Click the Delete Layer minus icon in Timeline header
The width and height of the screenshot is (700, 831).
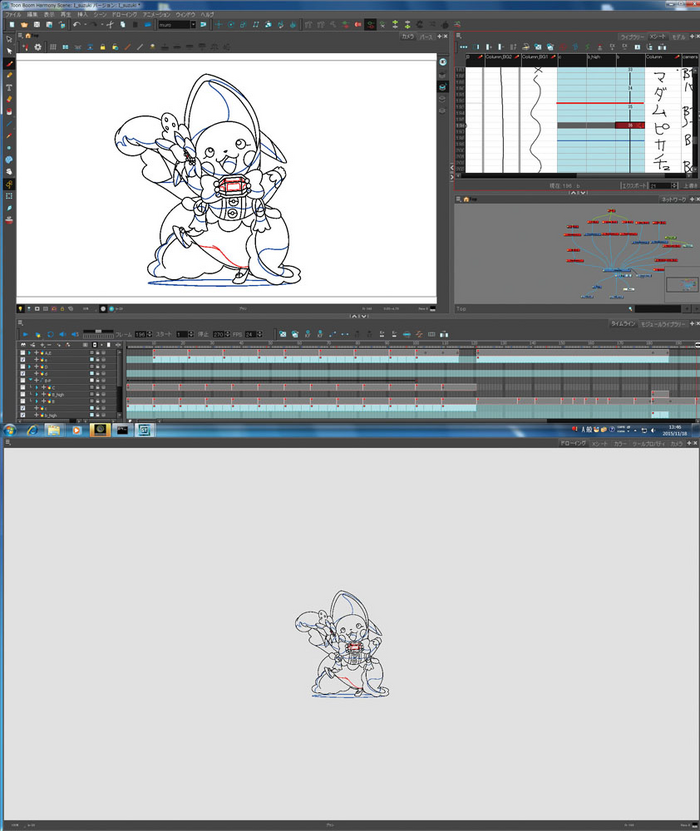click(49, 345)
